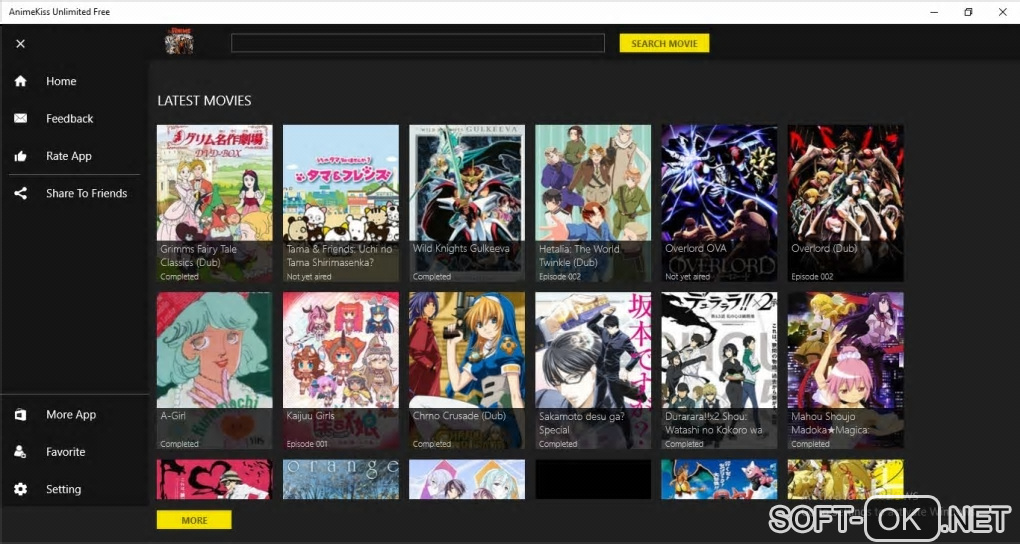Open More App in sidebar
Image resolution: width=1020 pixels, height=544 pixels.
[x=71, y=415]
